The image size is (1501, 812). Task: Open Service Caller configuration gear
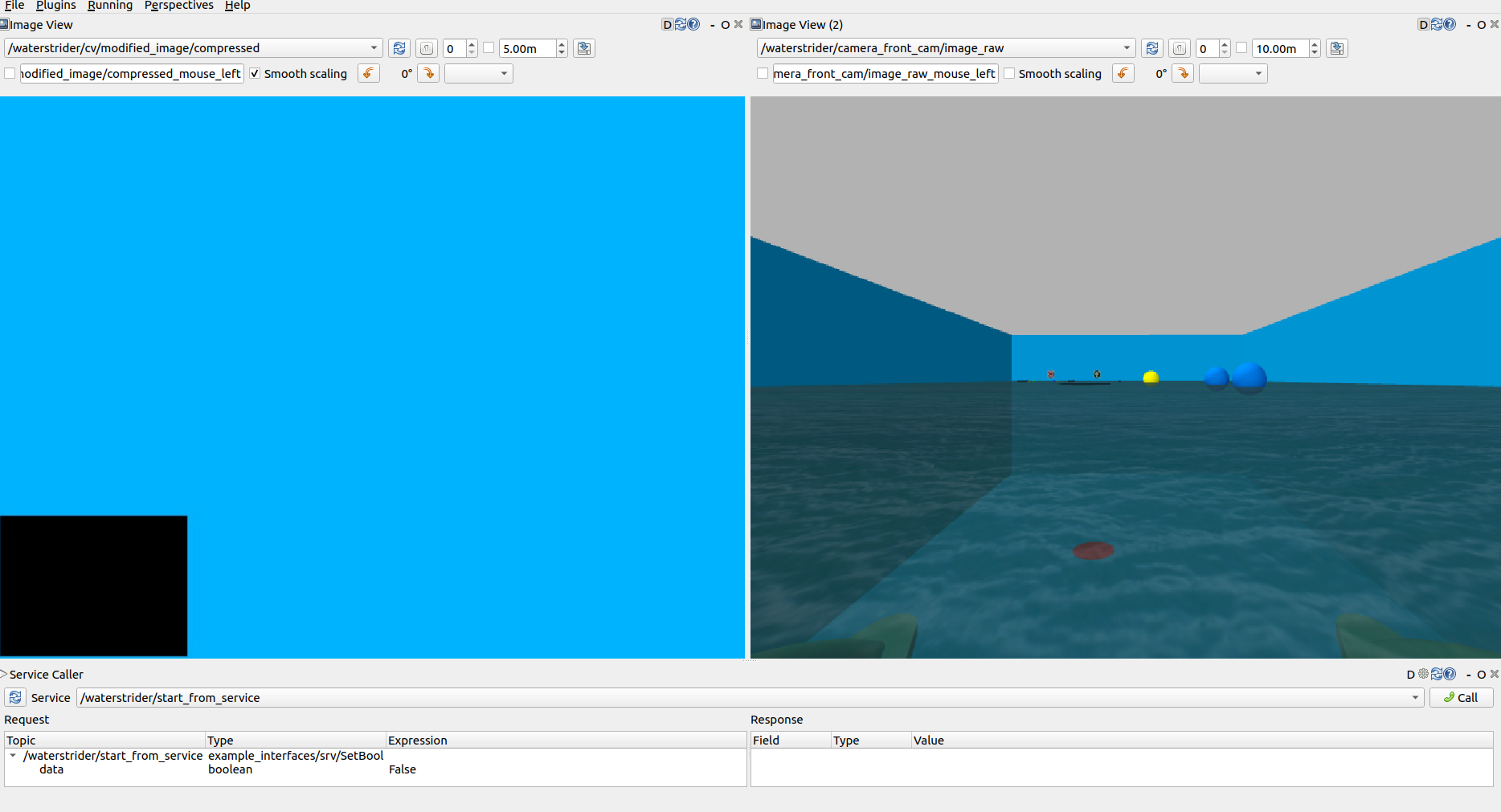point(1423,674)
